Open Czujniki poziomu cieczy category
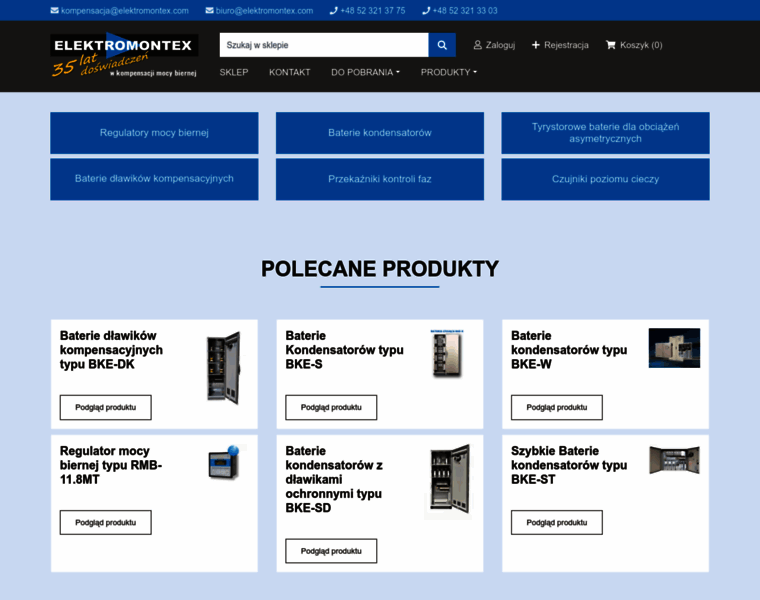This screenshot has width=760, height=600. (x=605, y=179)
